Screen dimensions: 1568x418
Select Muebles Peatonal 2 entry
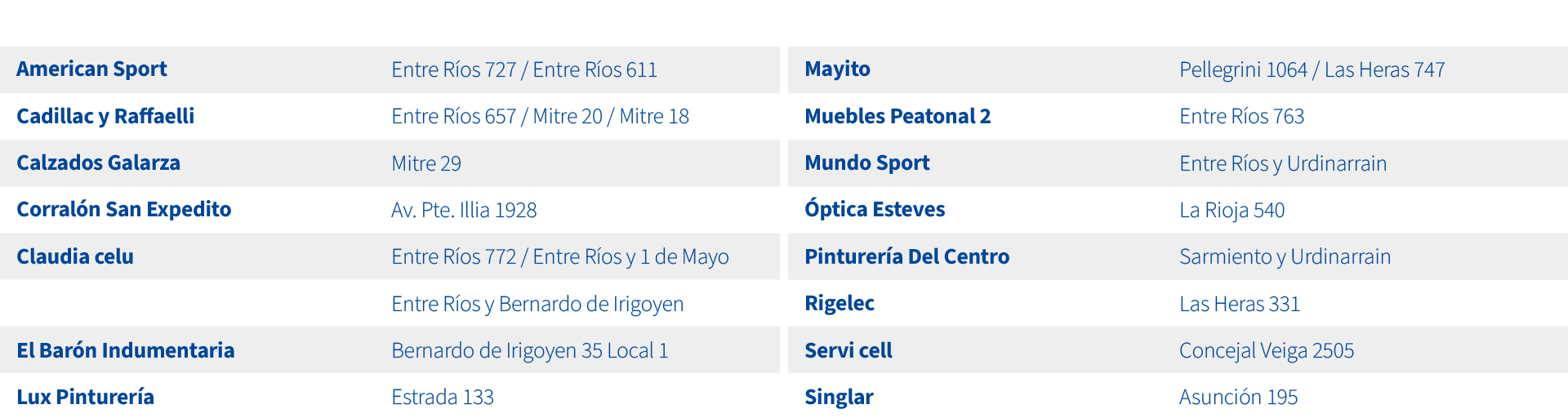pyautogui.click(x=898, y=116)
